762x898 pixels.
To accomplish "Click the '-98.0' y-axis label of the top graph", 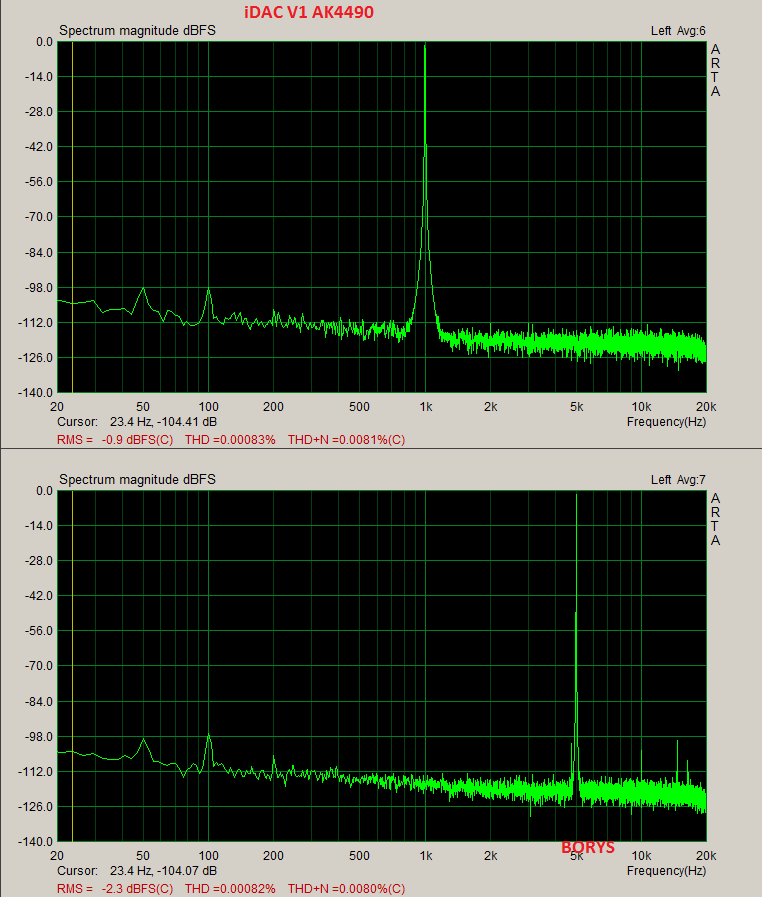I will [38, 287].
